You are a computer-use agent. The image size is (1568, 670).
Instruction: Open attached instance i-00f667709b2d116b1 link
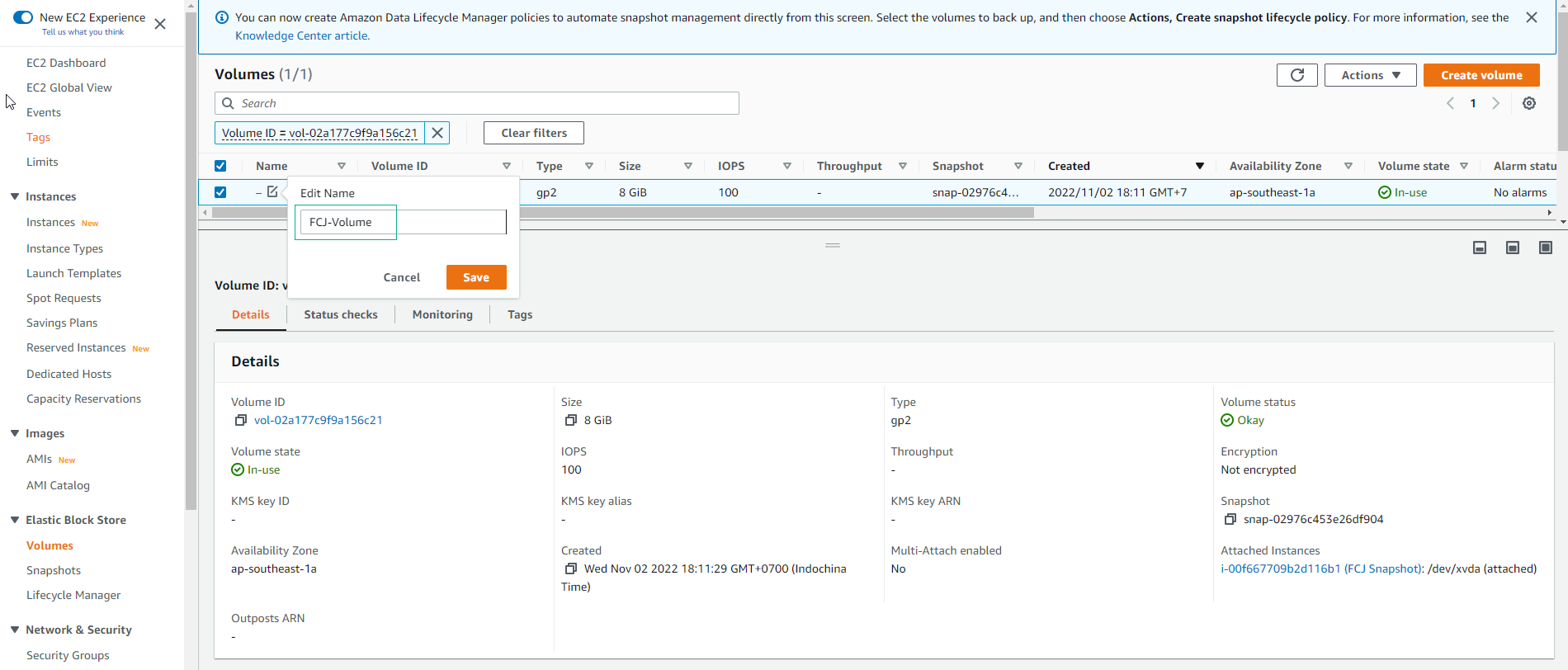click(1322, 569)
